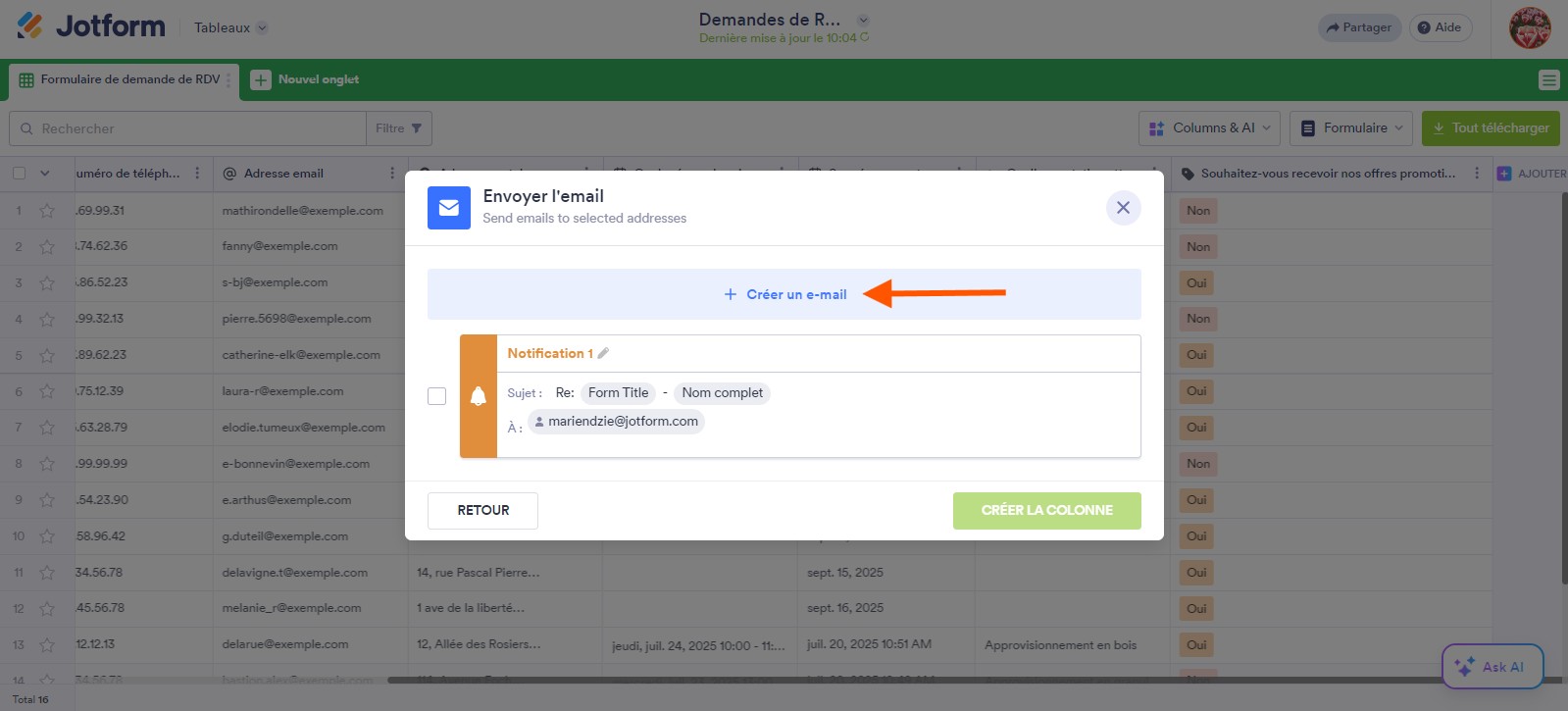Open the Ask AI assistant
The width and height of the screenshot is (1568, 711).
(x=1492, y=667)
